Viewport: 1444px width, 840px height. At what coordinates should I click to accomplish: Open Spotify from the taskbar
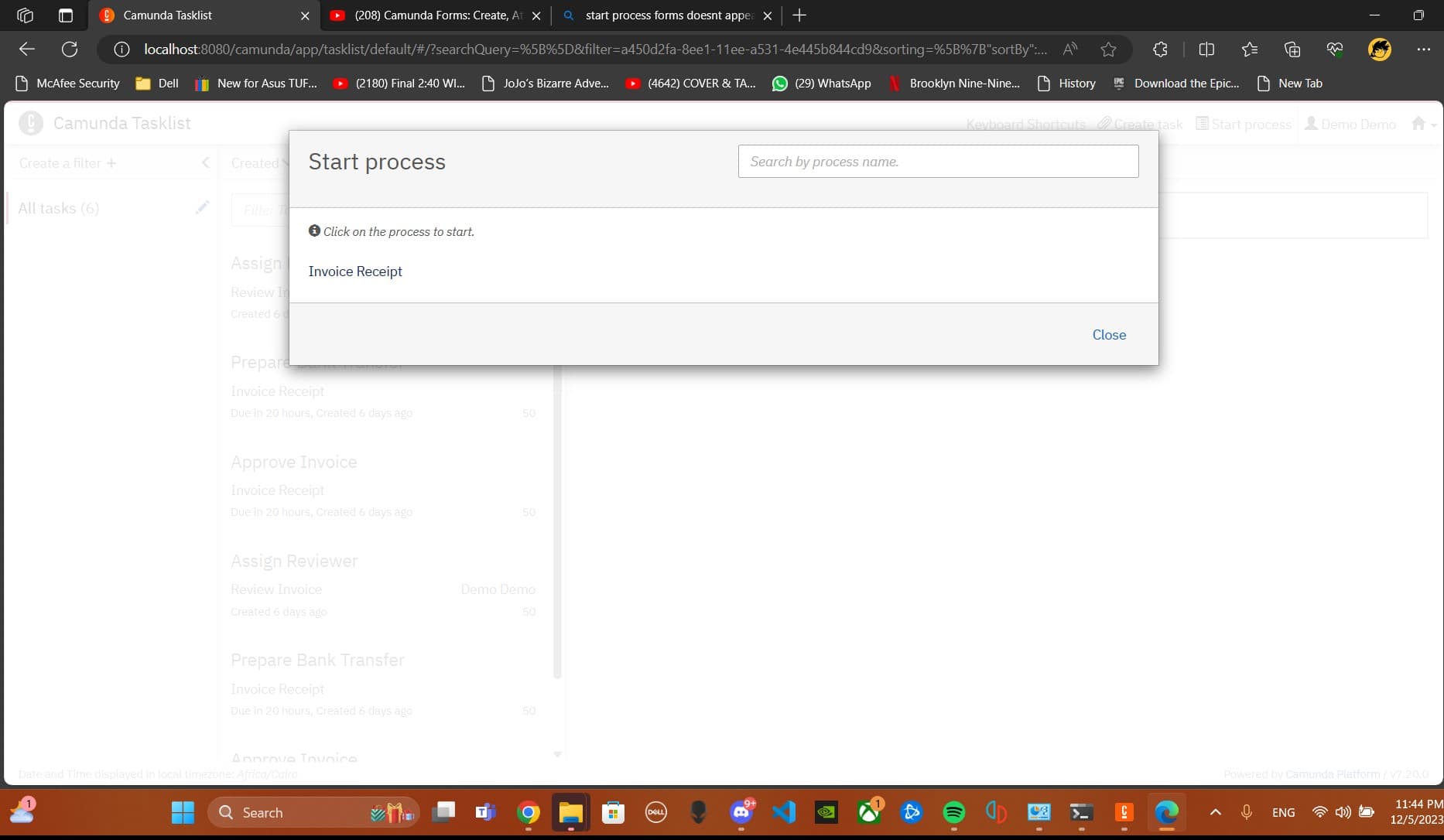[x=954, y=812]
